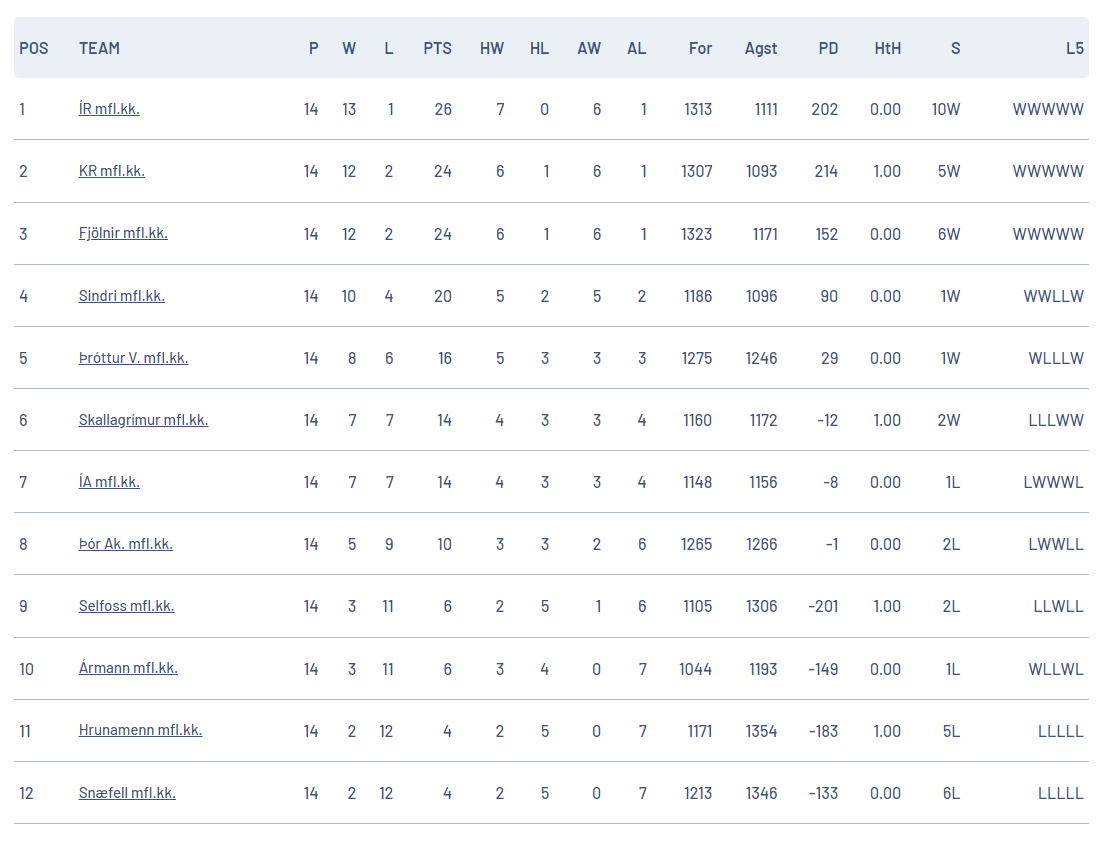Image resolution: width=1109 pixels, height=847 pixels.
Task: Open the Þór Ak. mfl.kk. link
Action: 126,544
